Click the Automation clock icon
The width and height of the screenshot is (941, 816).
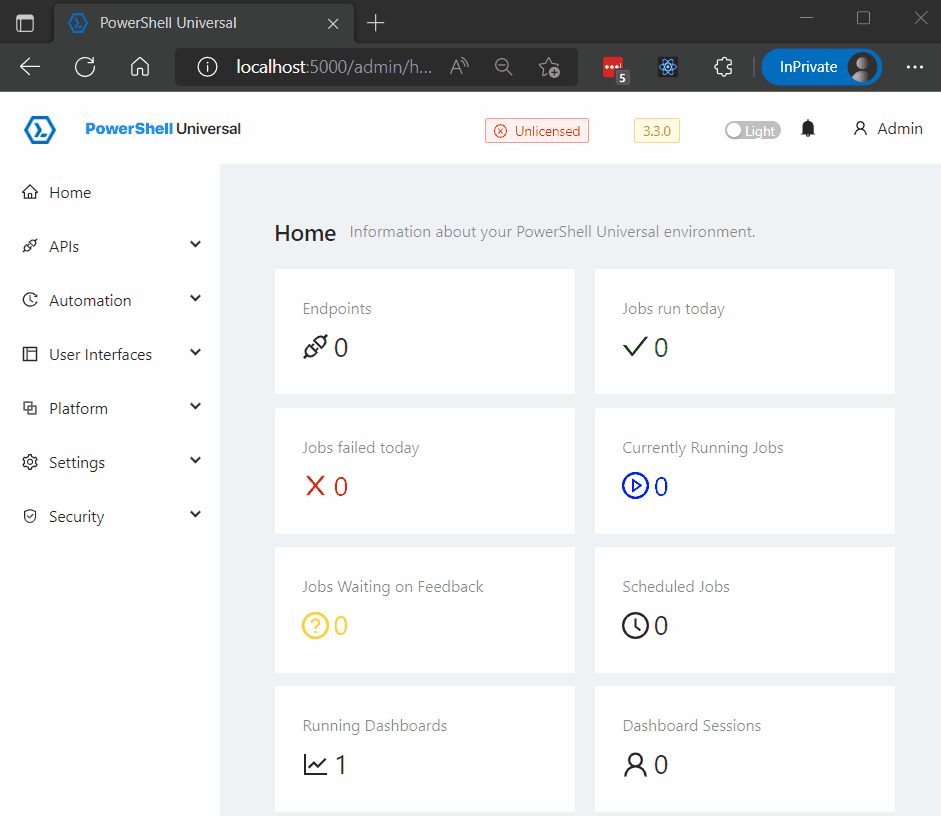(x=31, y=299)
